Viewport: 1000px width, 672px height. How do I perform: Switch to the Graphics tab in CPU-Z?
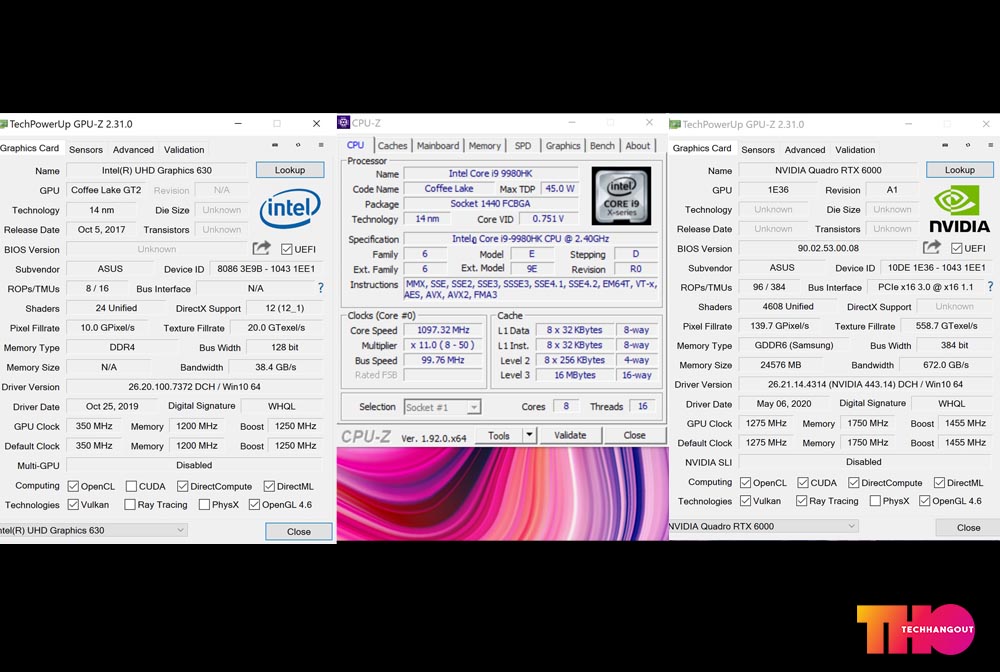[x=563, y=145]
